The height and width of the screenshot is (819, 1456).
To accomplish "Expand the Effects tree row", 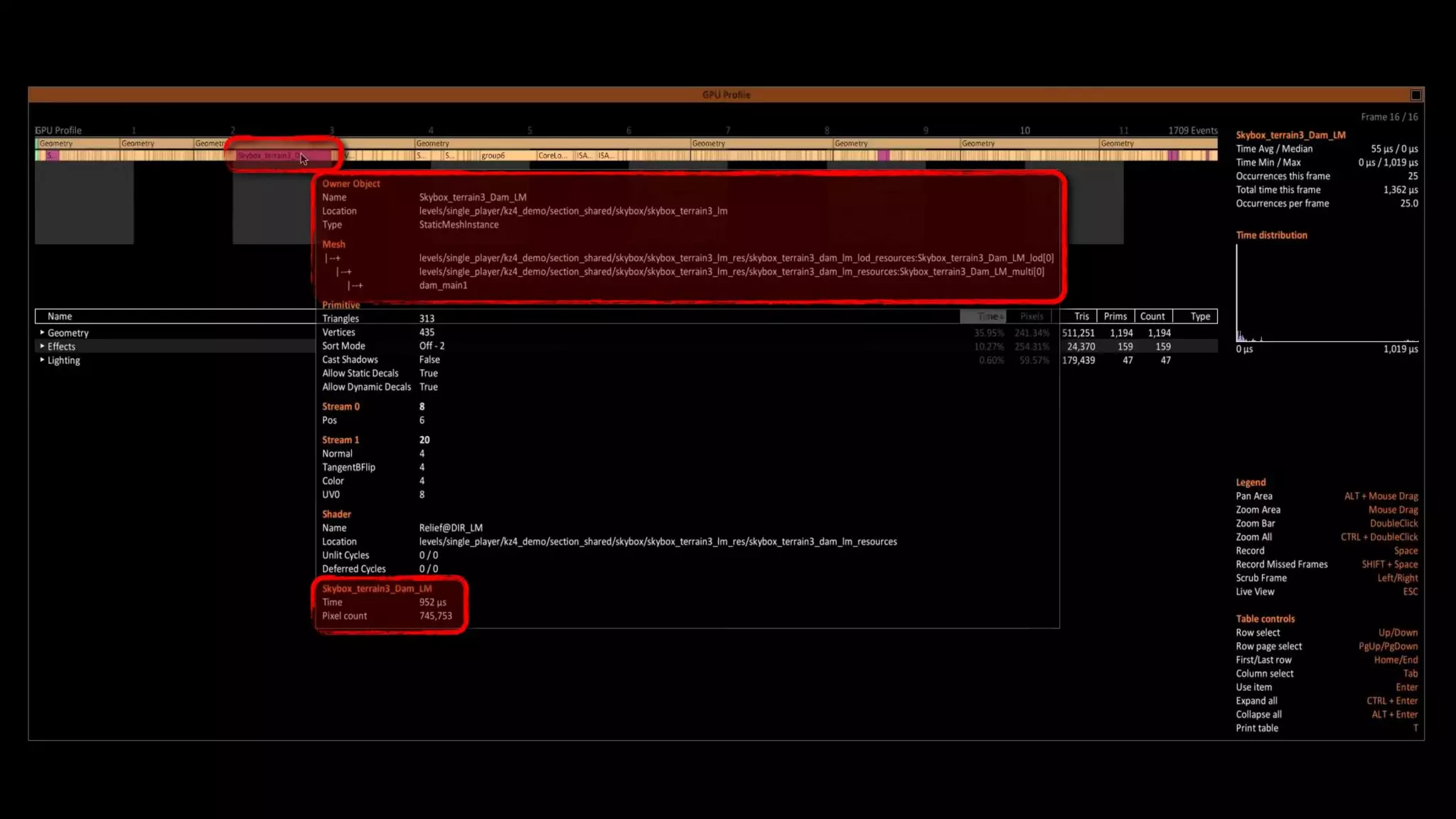I will click(42, 346).
